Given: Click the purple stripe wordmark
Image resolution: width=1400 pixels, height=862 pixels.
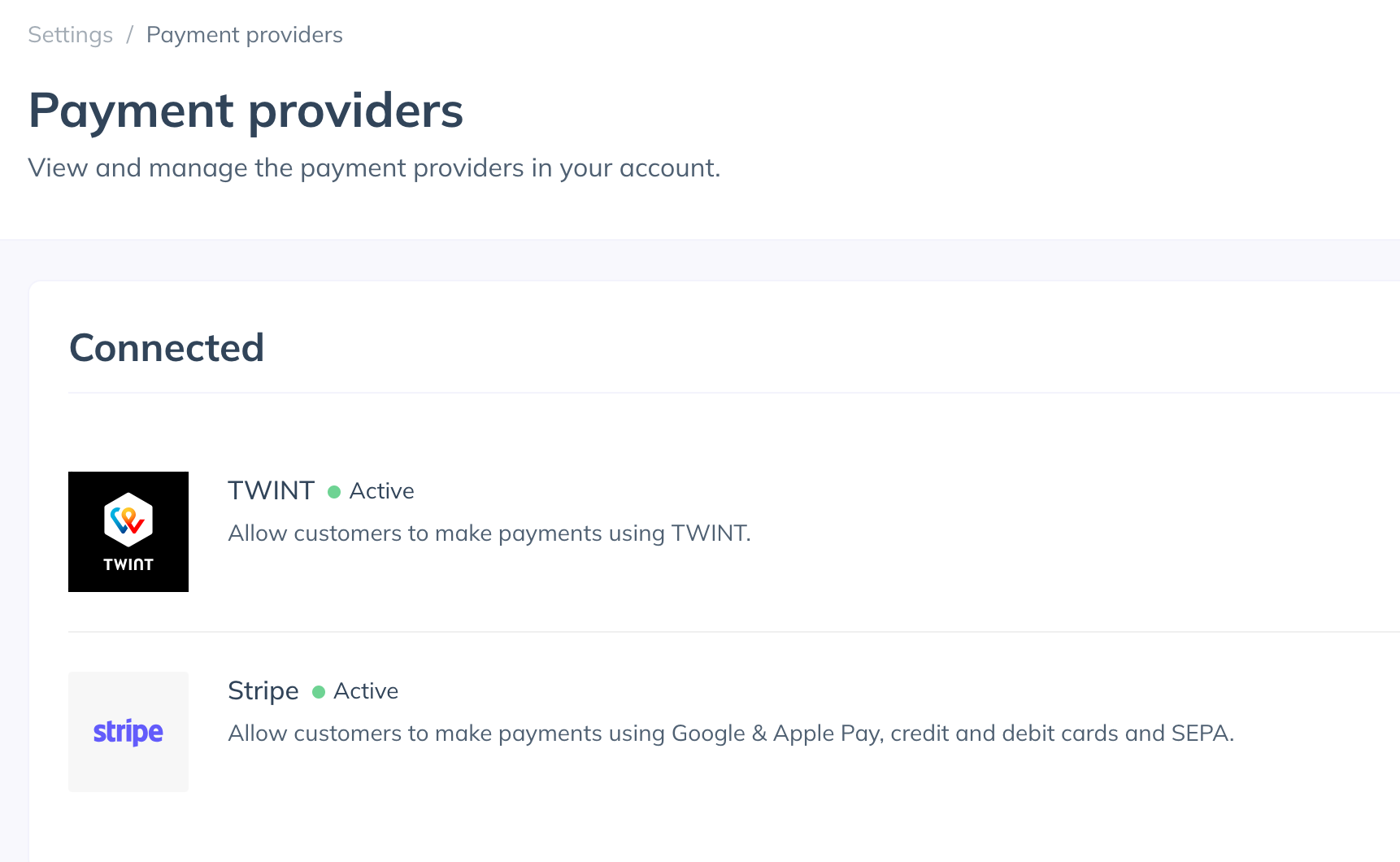Looking at the screenshot, I should pyautogui.click(x=128, y=733).
